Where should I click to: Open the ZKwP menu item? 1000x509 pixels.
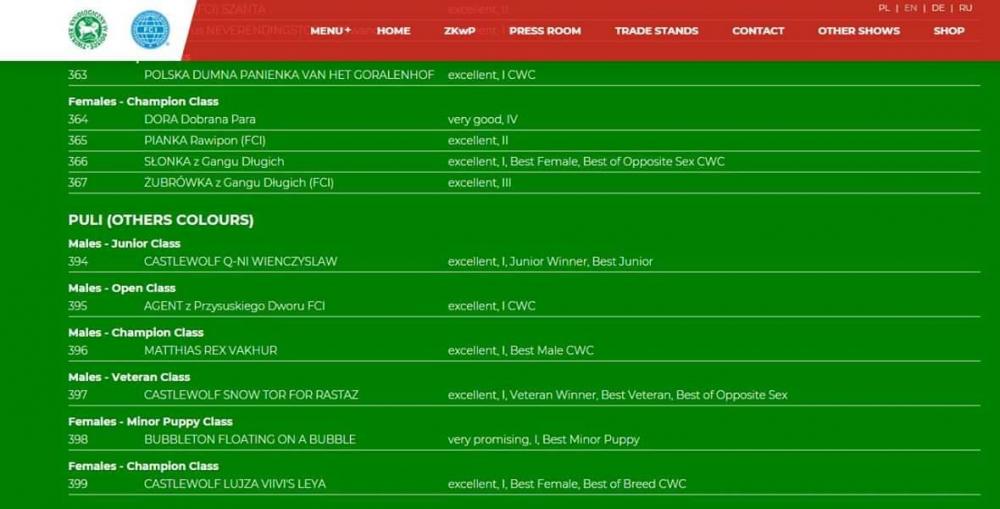[460, 31]
